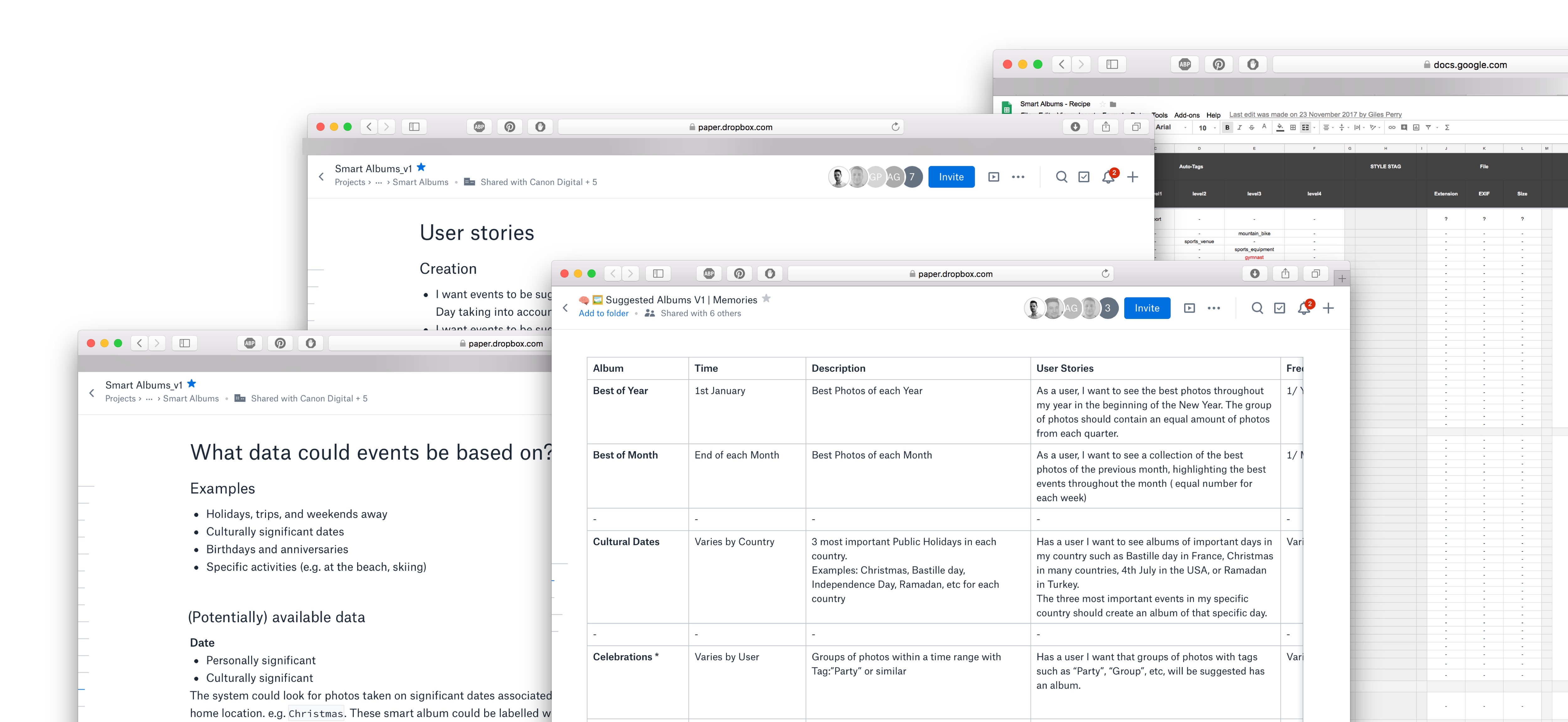
Task: Start presentation mode in User stories doc
Action: click(x=994, y=177)
